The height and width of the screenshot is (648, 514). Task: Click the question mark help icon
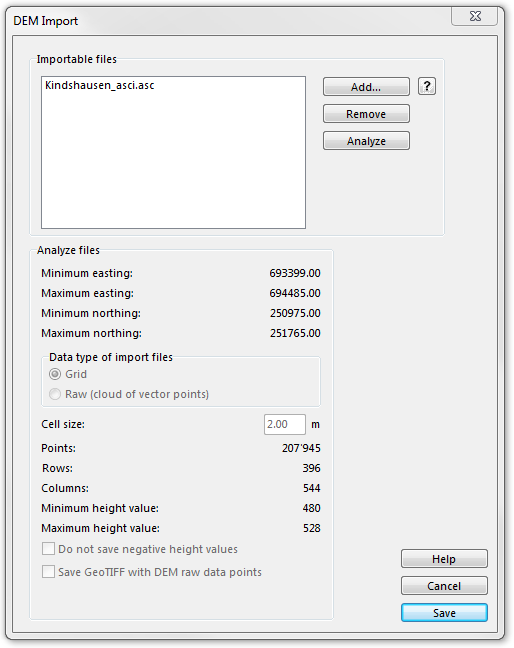[427, 86]
